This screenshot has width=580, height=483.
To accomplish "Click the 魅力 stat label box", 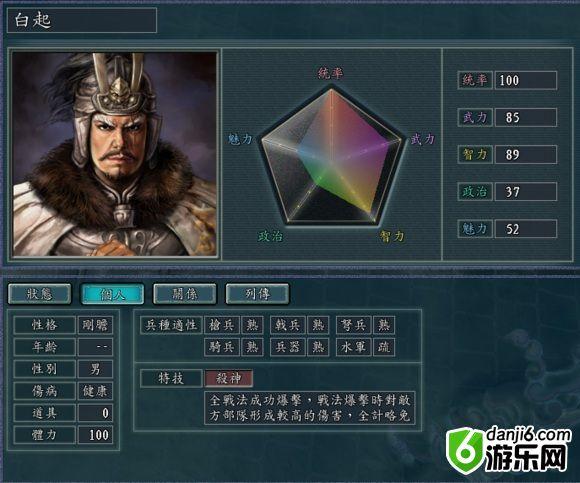I will click(475, 229).
